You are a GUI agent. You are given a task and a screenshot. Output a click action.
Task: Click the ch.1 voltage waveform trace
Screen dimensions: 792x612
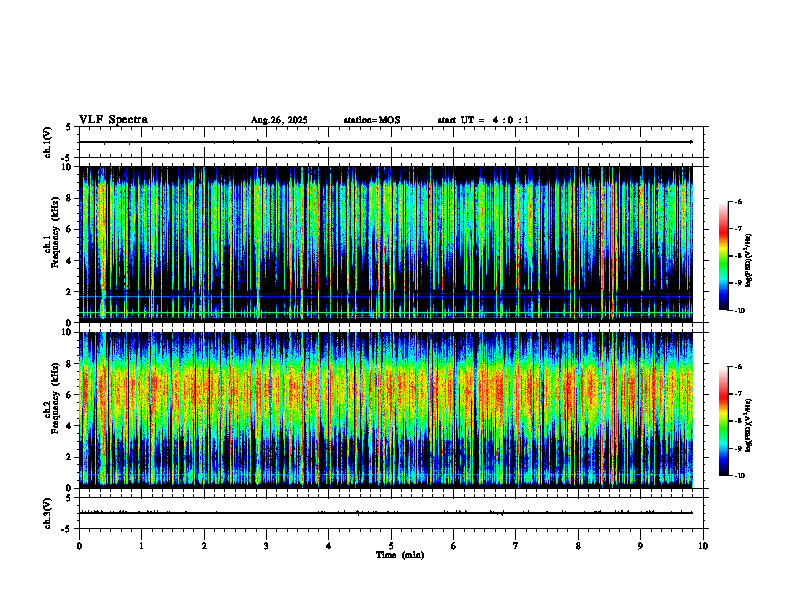click(x=386, y=142)
